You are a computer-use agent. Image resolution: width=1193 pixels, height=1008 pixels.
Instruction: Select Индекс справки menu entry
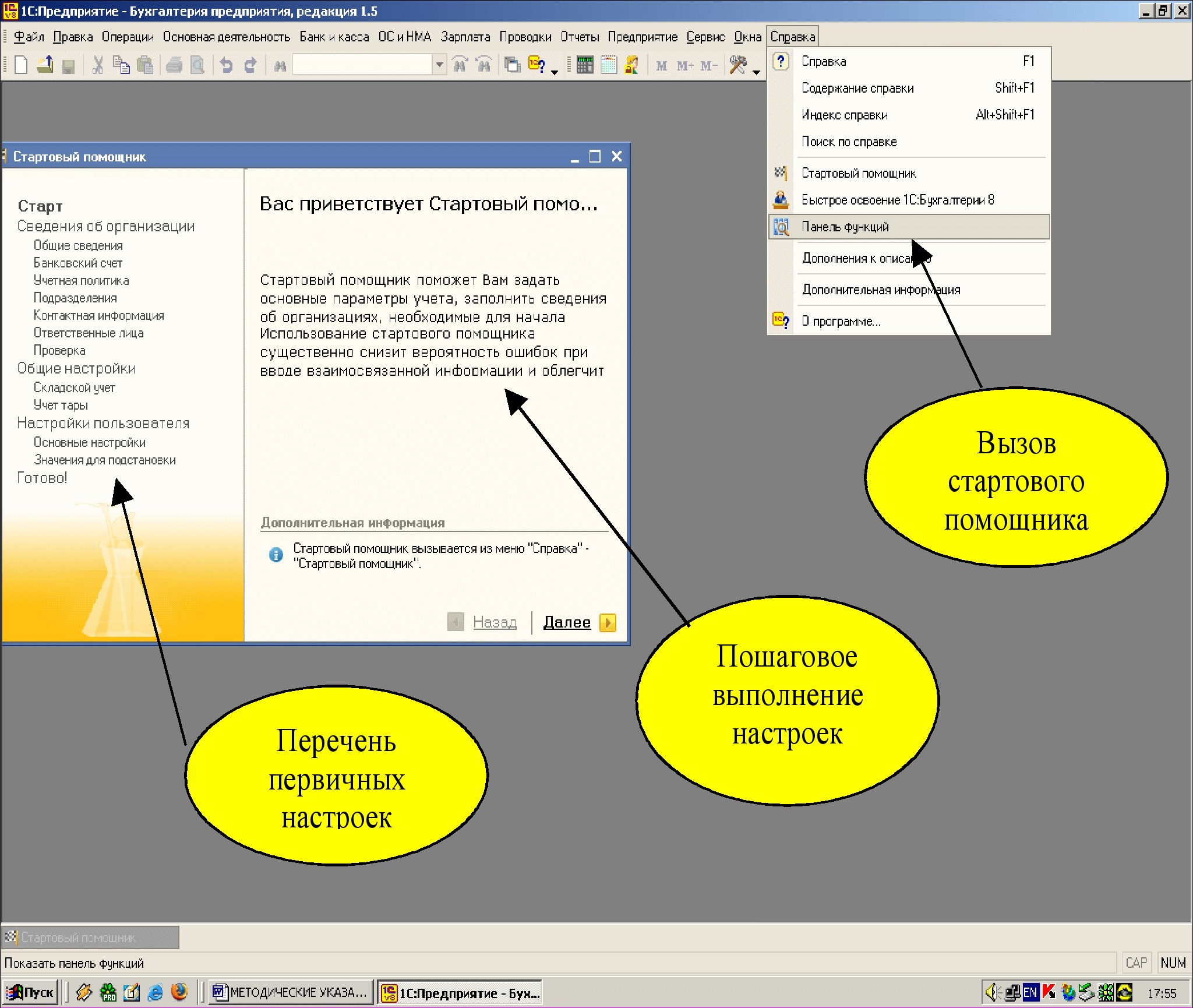(x=909, y=115)
